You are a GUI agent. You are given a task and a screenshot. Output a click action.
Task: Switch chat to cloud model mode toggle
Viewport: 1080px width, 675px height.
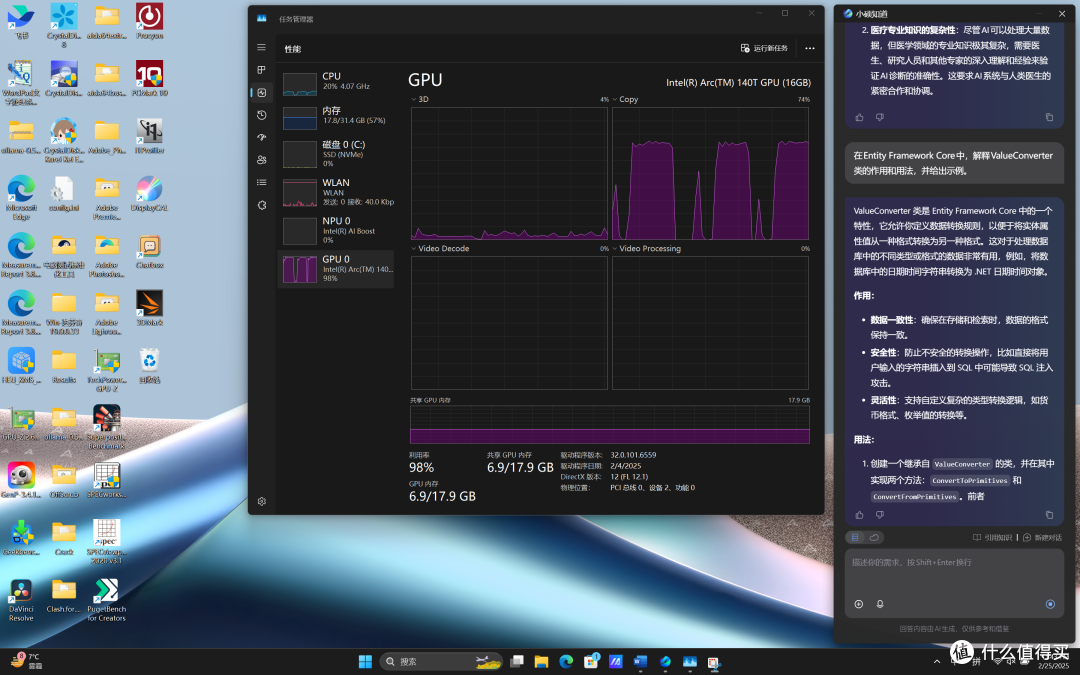click(x=874, y=537)
